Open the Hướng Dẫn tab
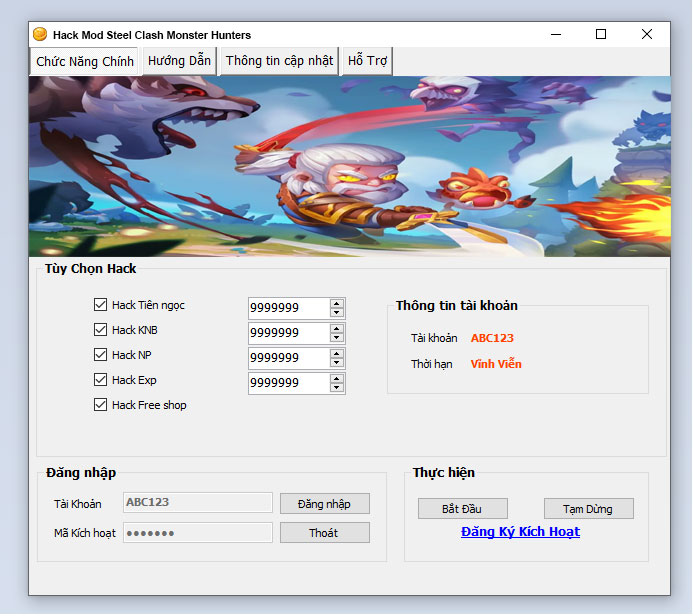 tap(179, 61)
